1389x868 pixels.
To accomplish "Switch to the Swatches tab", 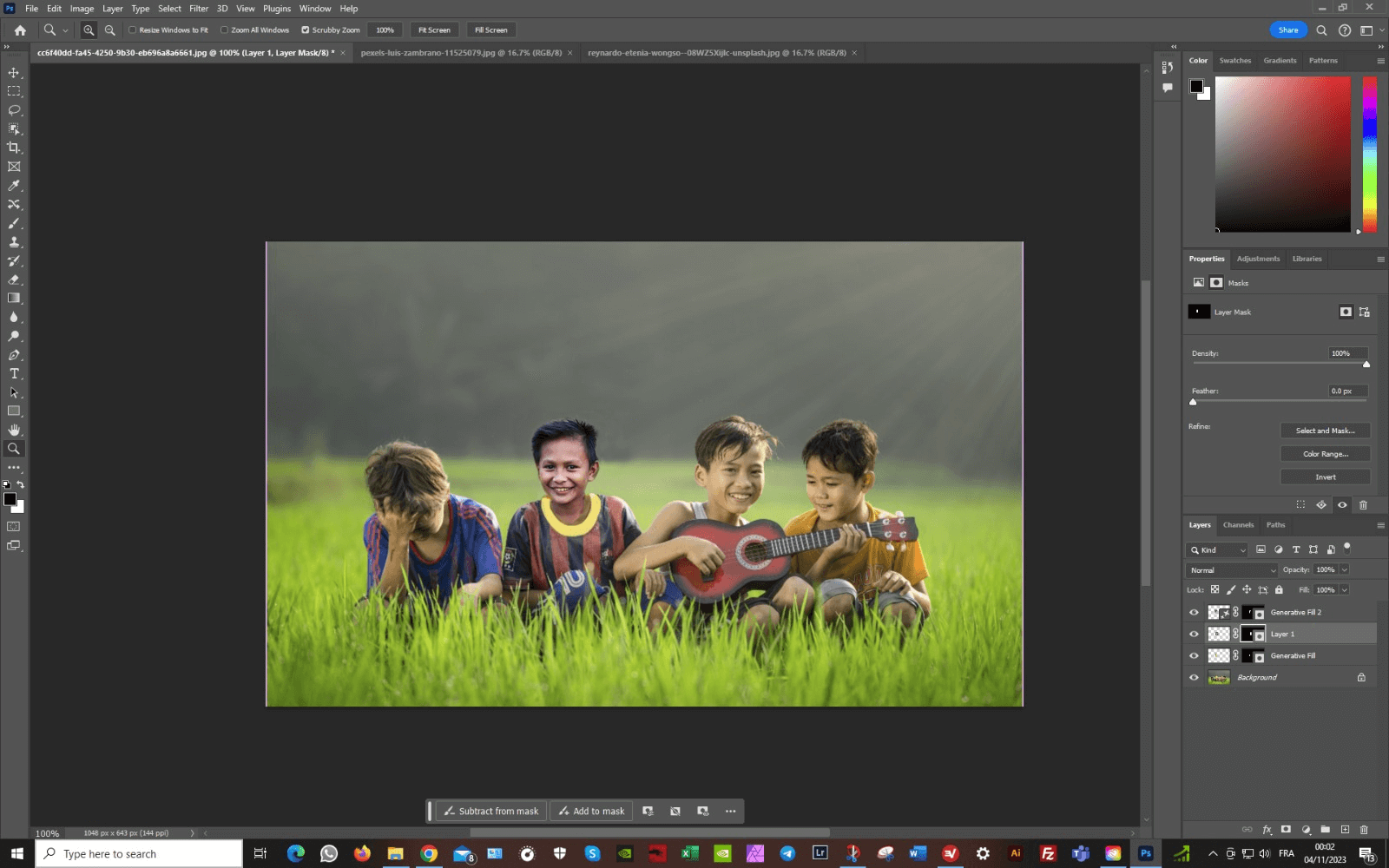I will click(x=1234, y=61).
